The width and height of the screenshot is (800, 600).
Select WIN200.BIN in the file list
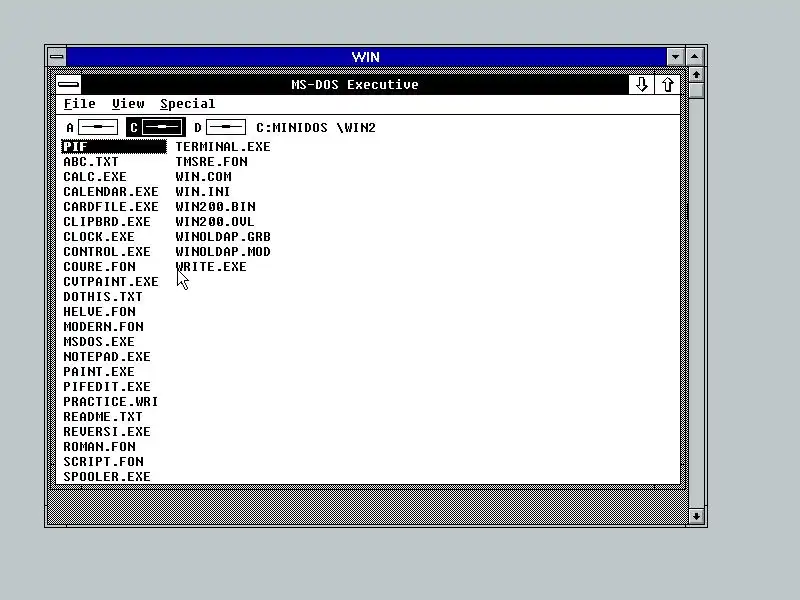(216, 207)
